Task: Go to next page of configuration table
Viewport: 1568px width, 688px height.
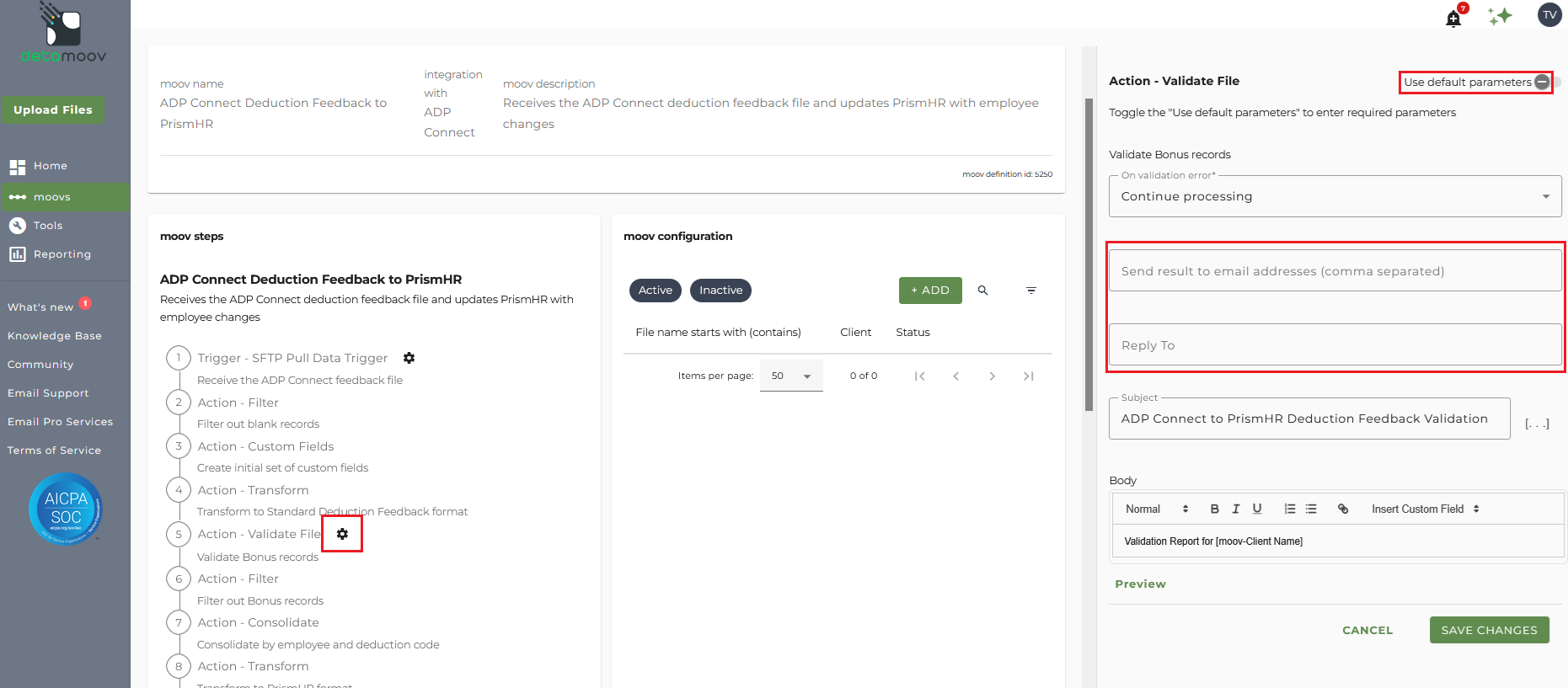Action: (993, 376)
